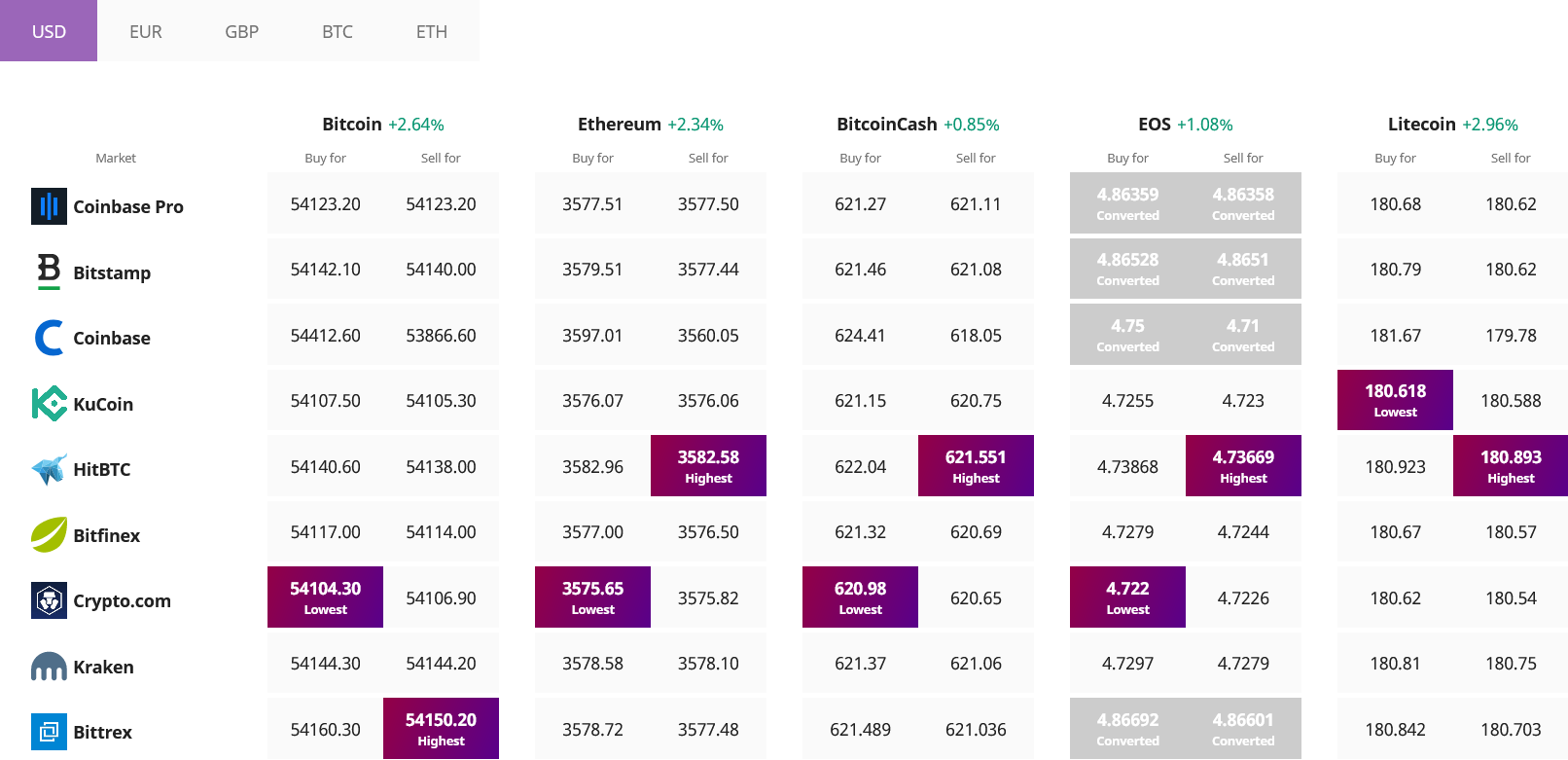1568x760 pixels.
Task: Select the USD currency tab
Action: point(49,31)
